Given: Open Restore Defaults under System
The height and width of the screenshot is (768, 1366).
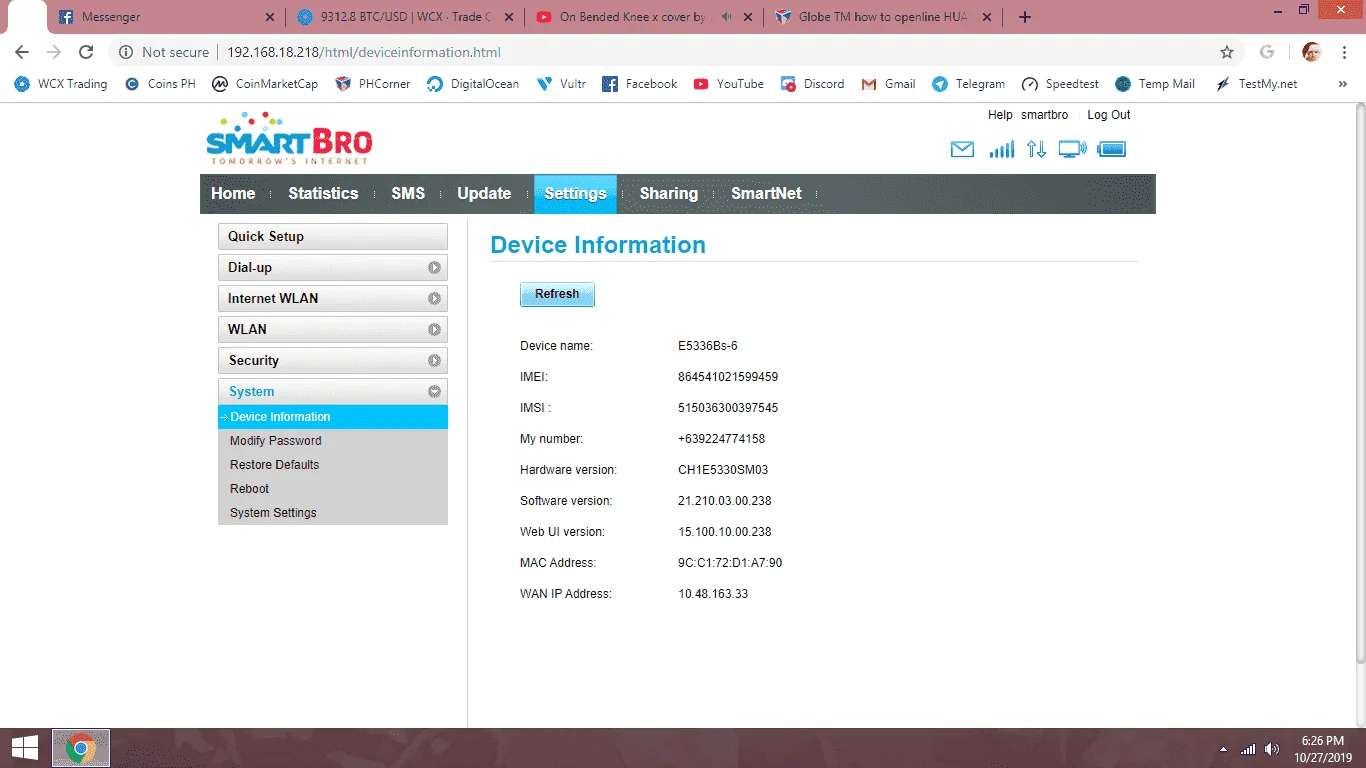Looking at the screenshot, I should pos(332,465).
